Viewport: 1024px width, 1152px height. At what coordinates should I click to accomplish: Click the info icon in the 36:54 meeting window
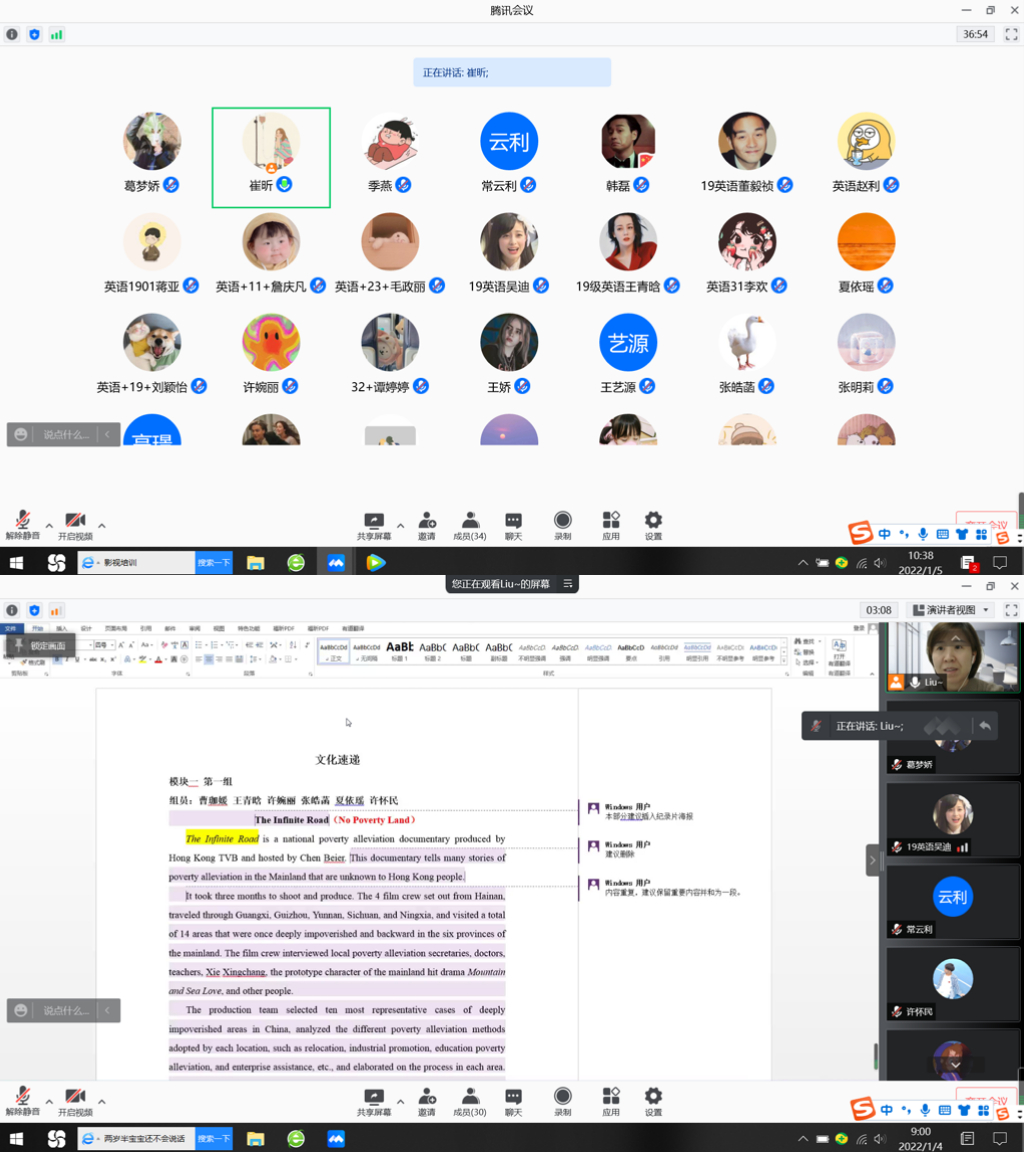(12, 34)
